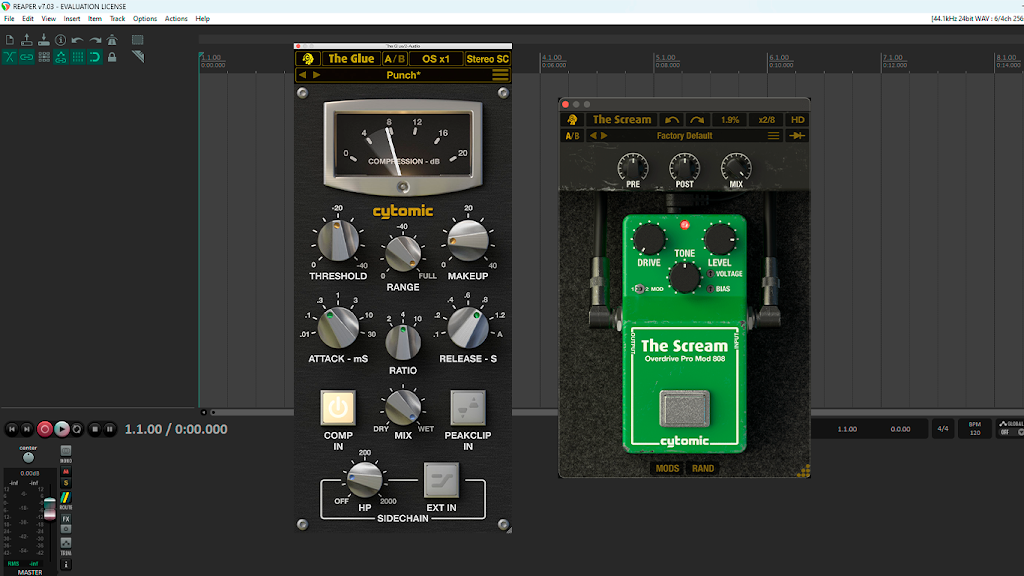The width and height of the screenshot is (1024, 576).
Task: Click the transport Record button
Action: point(44,429)
